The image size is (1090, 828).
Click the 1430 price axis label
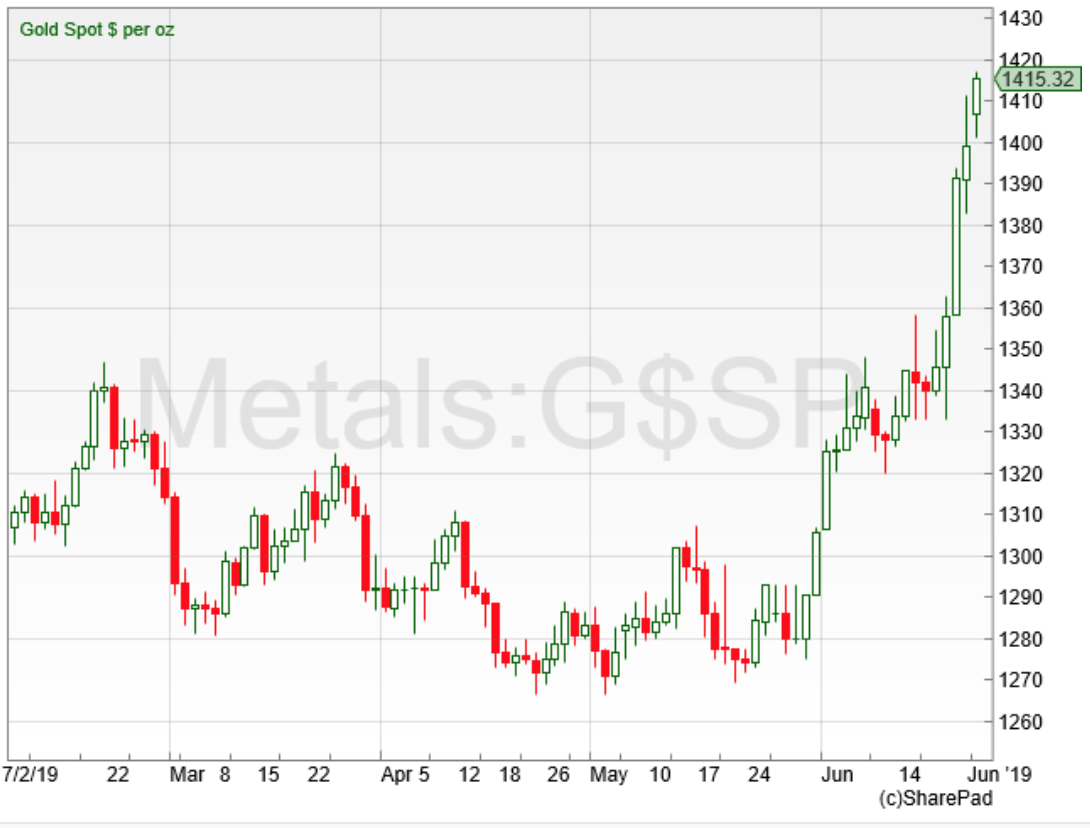(x=1021, y=19)
